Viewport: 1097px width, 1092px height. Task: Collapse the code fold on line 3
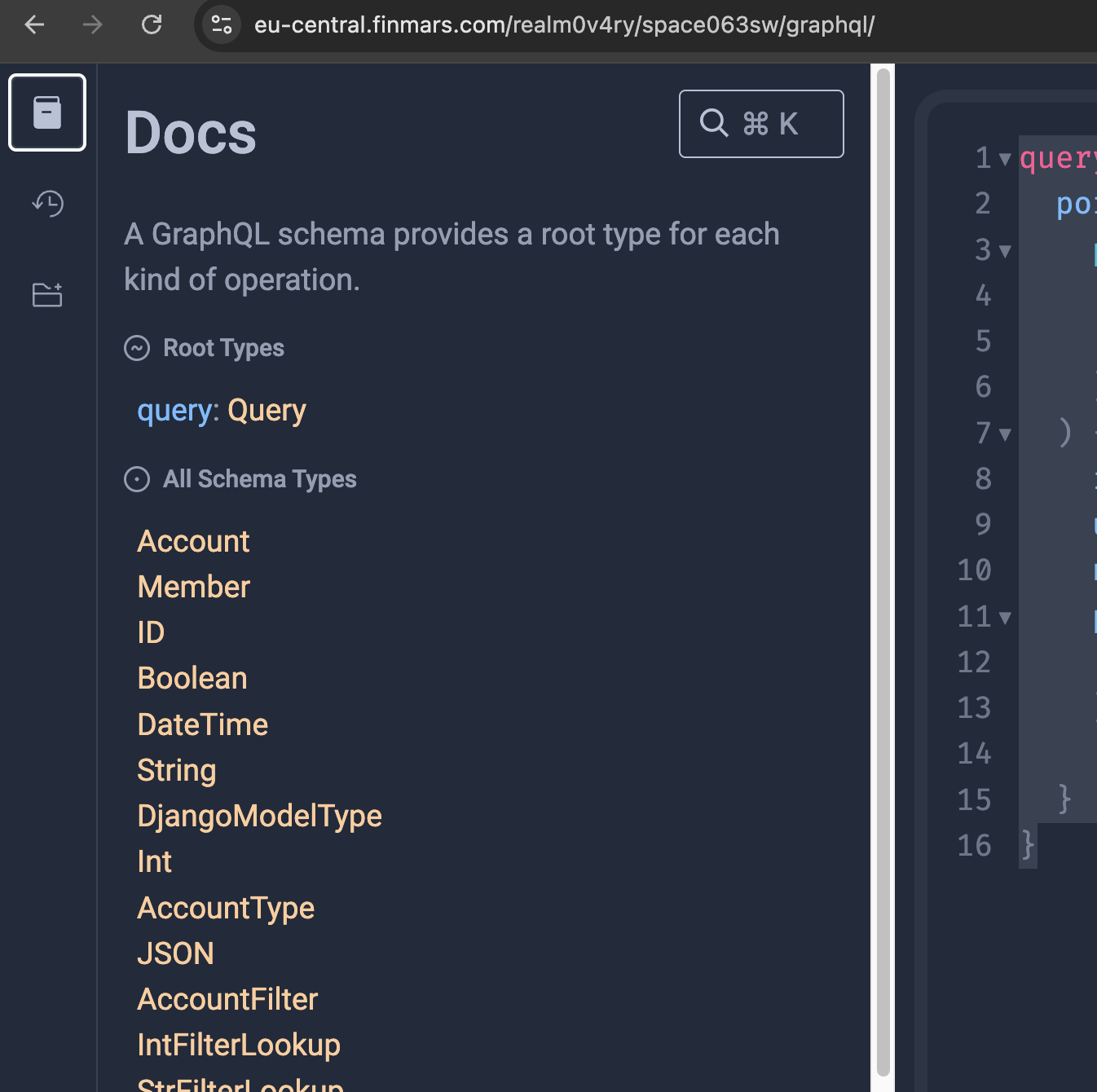(1004, 252)
